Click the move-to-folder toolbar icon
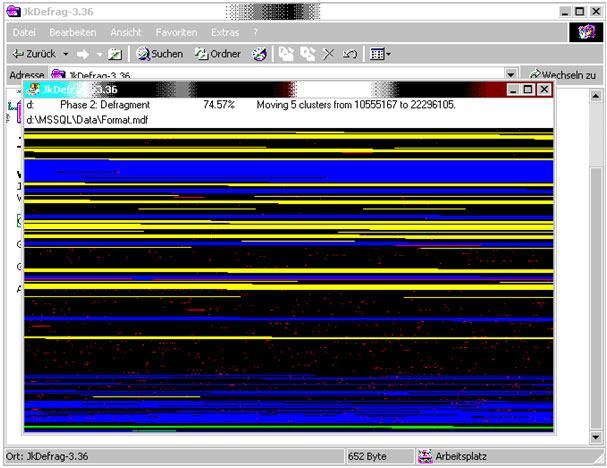Viewport: 607px width, 468px height. click(x=286, y=54)
